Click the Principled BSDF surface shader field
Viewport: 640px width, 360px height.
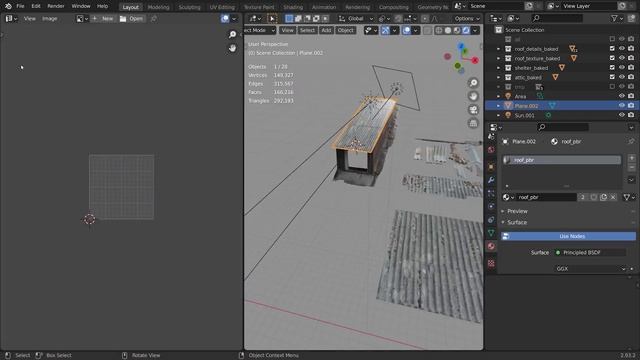pyautogui.click(x=590, y=253)
